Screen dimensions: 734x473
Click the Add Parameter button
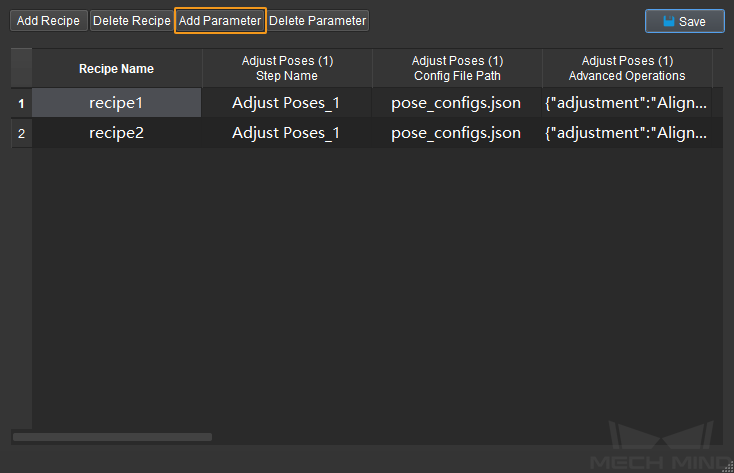coord(220,21)
